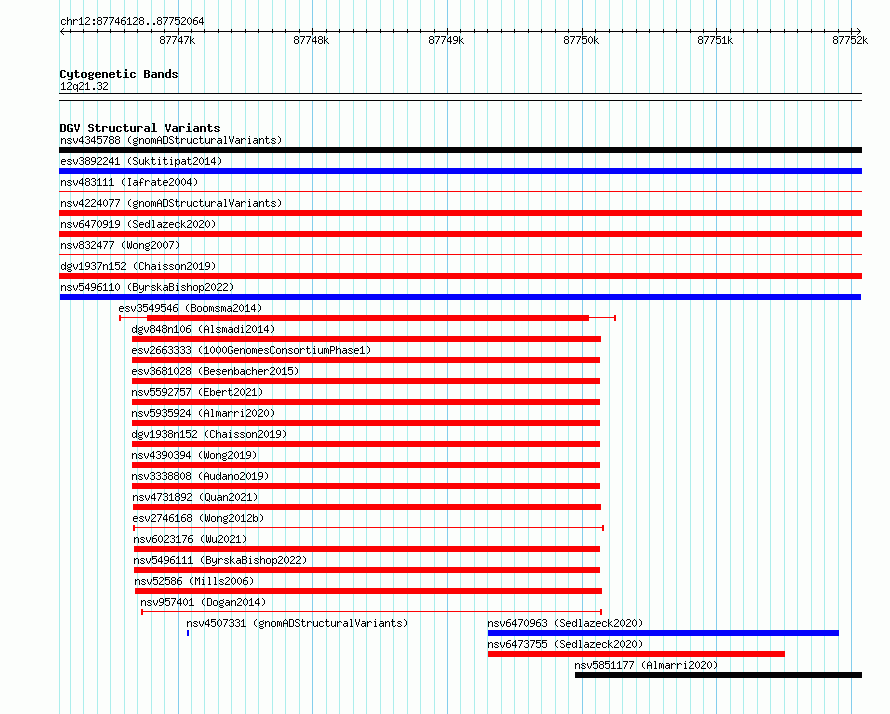This screenshot has width=890, height=714.
Task: Open dgv1938n152 Chaisson2019 variant
Action: coord(209,434)
